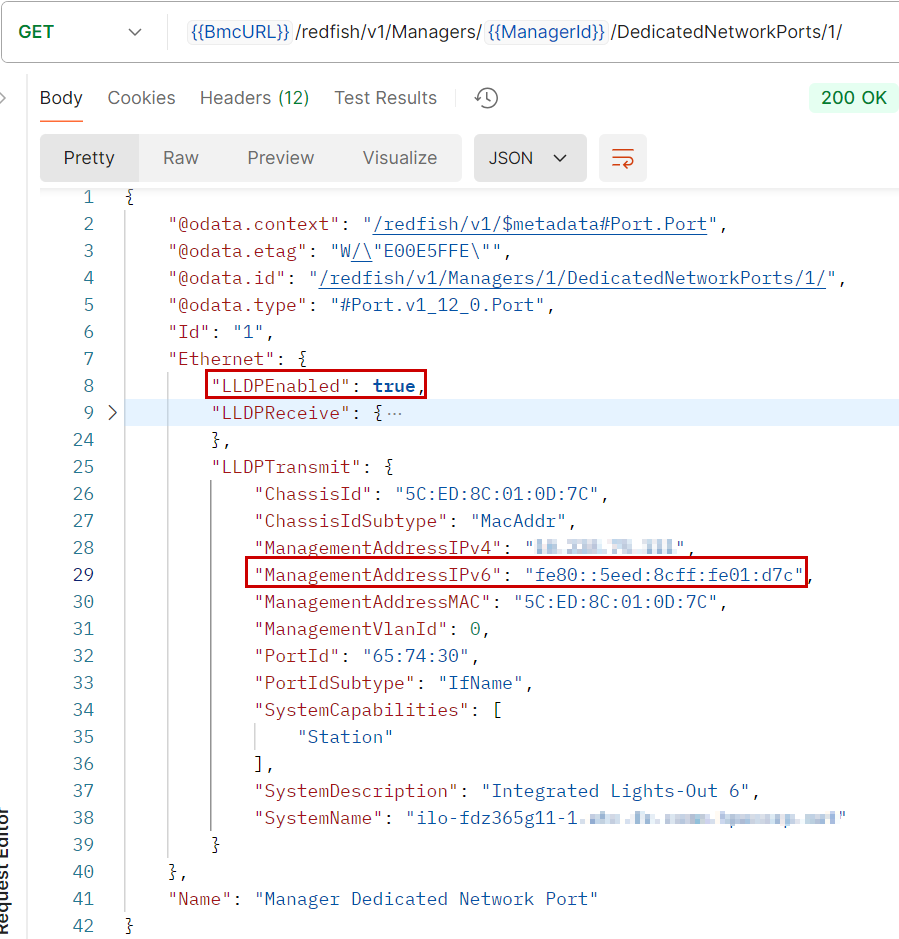Image resolution: width=899 pixels, height=939 pixels.
Task: Click the "SystemDescription" key
Action: (x=356, y=791)
